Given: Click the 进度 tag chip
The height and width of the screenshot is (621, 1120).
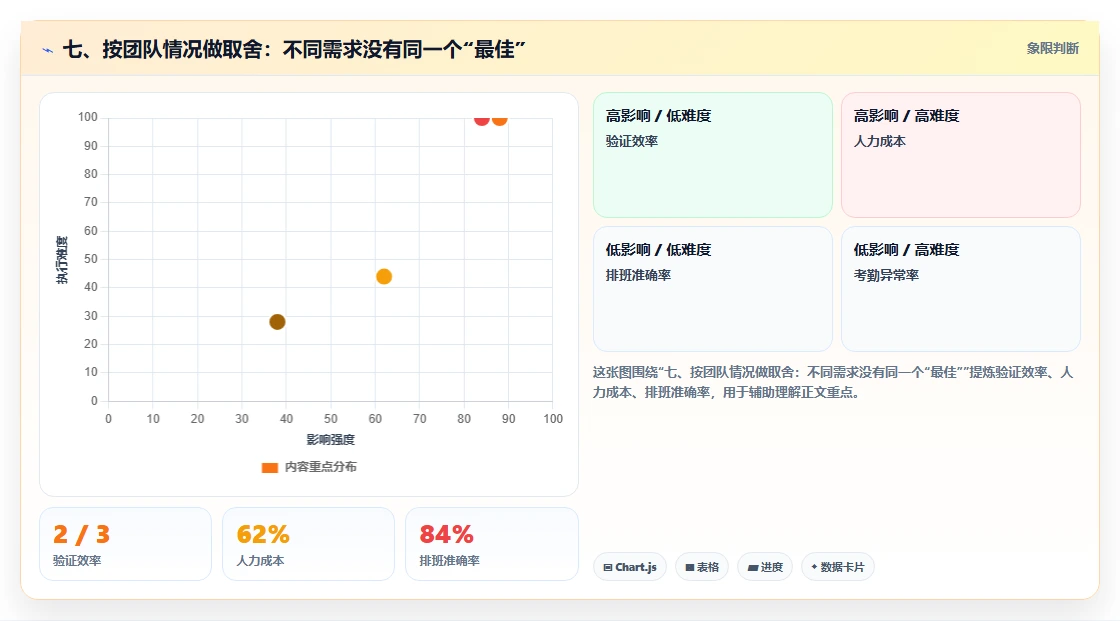Looking at the screenshot, I should coord(765,567).
